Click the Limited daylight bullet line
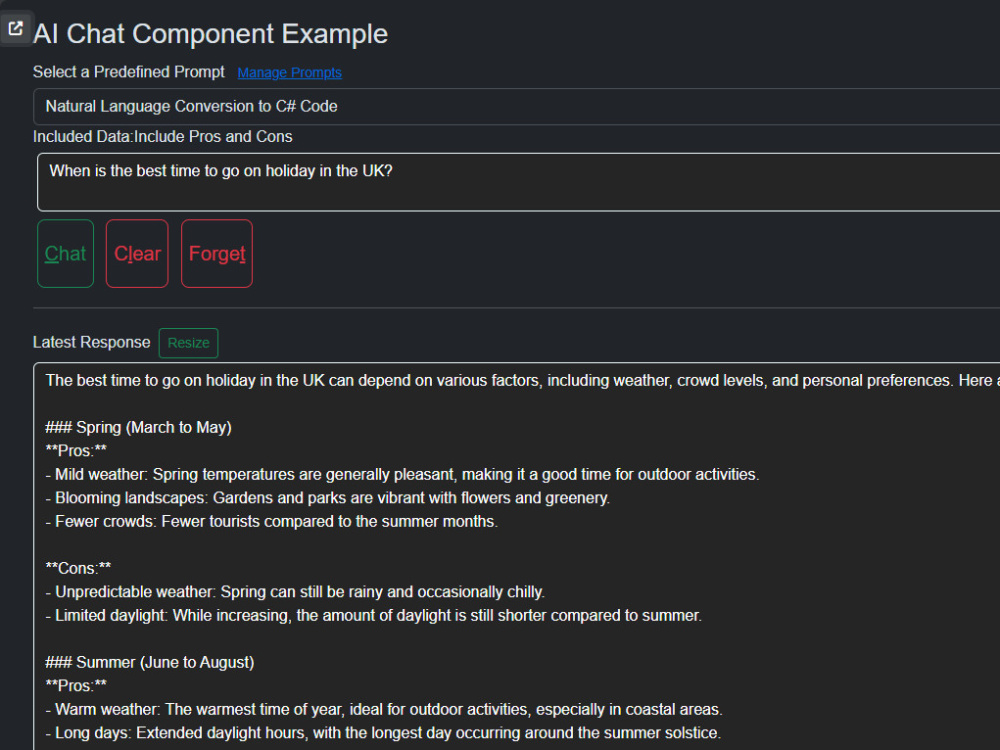The image size is (1000, 750). 374,615
